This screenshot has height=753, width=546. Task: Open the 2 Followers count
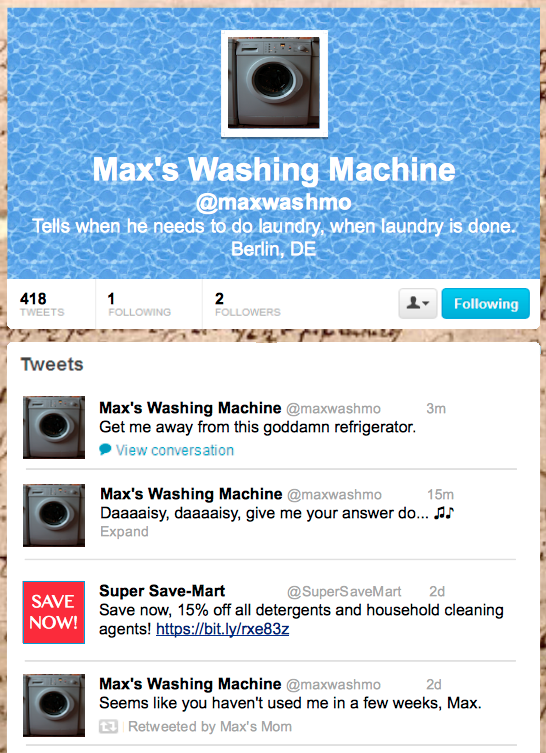[x=247, y=304]
